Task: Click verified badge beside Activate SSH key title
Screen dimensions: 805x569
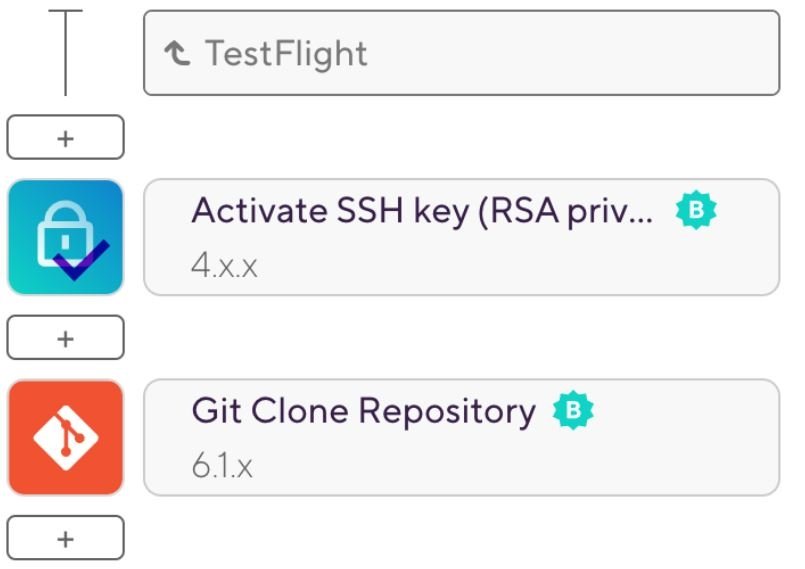Action: tap(696, 211)
